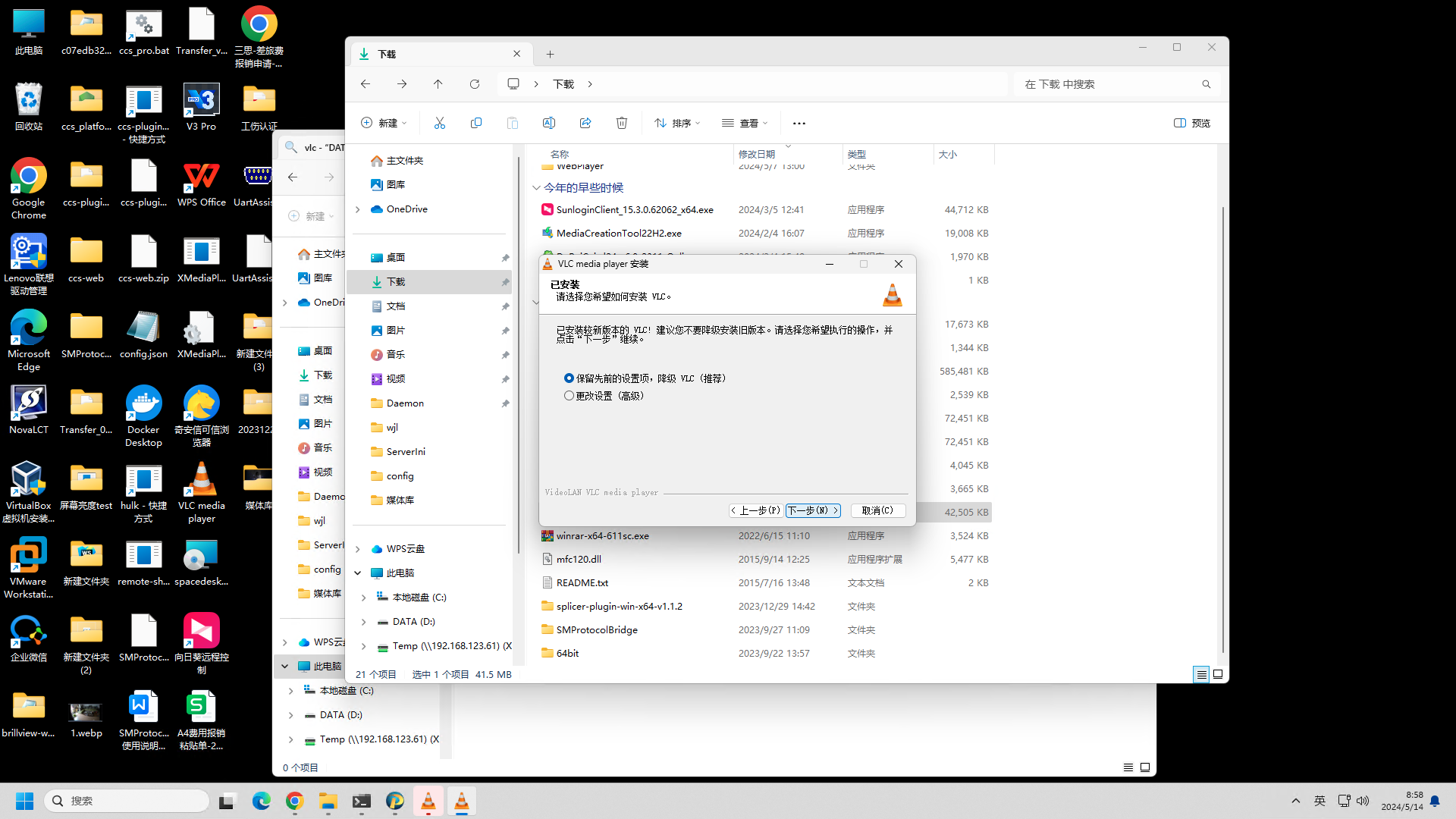Click the Copy icon in Explorer toolbar
Viewport: 1456px width, 819px height.
(476, 123)
